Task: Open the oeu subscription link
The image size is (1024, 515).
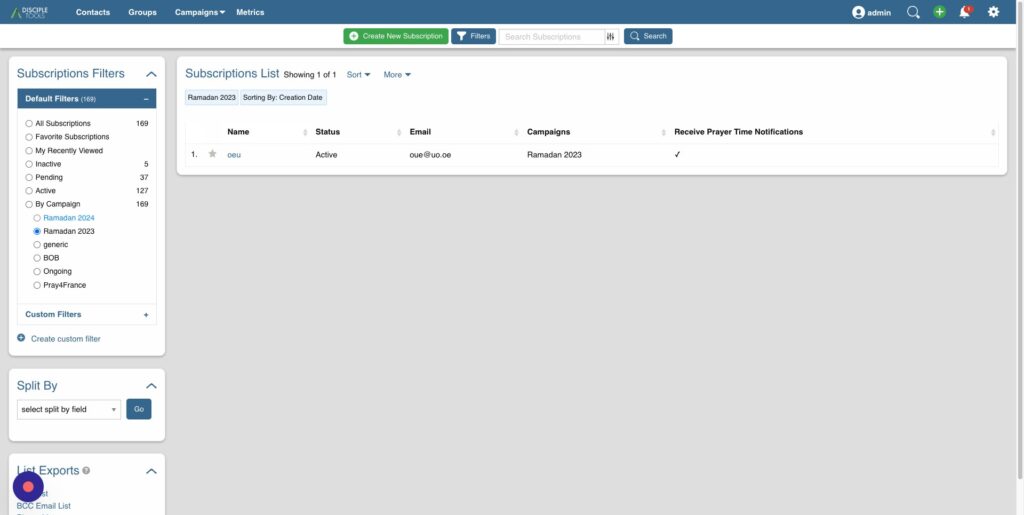Action: click(x=234, y=155)
